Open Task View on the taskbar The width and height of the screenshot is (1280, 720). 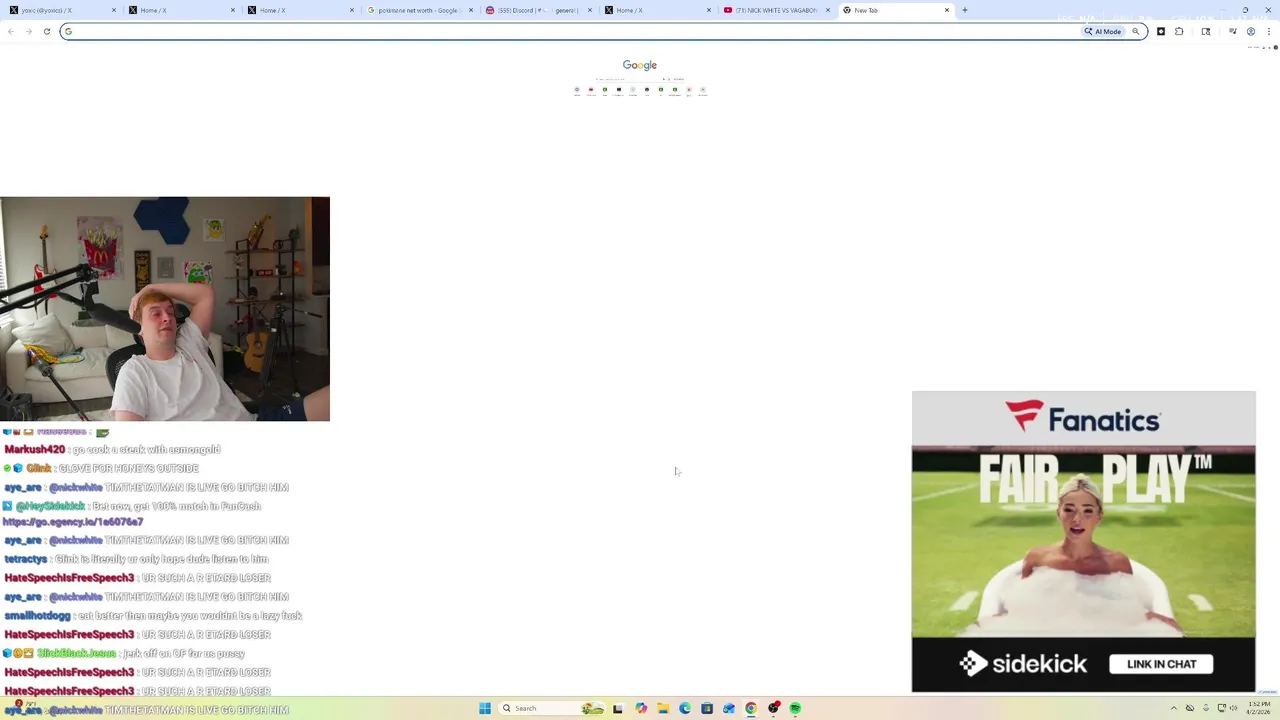tap(618, 708)
